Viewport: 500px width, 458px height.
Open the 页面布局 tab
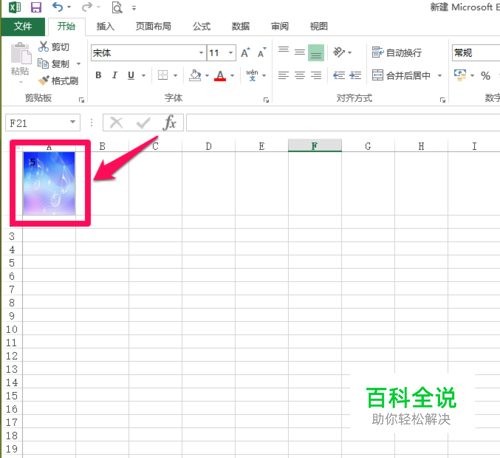(153, 26)
